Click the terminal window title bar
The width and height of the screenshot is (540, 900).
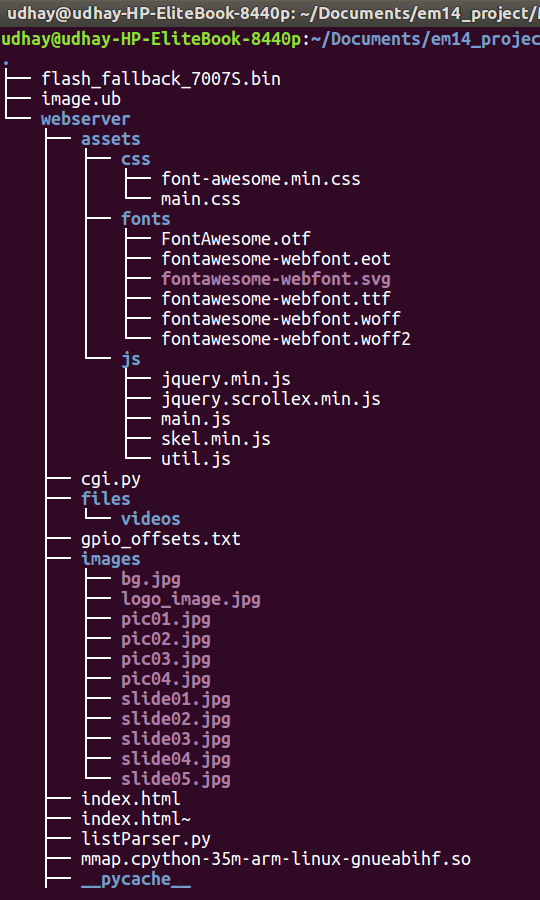270,13
